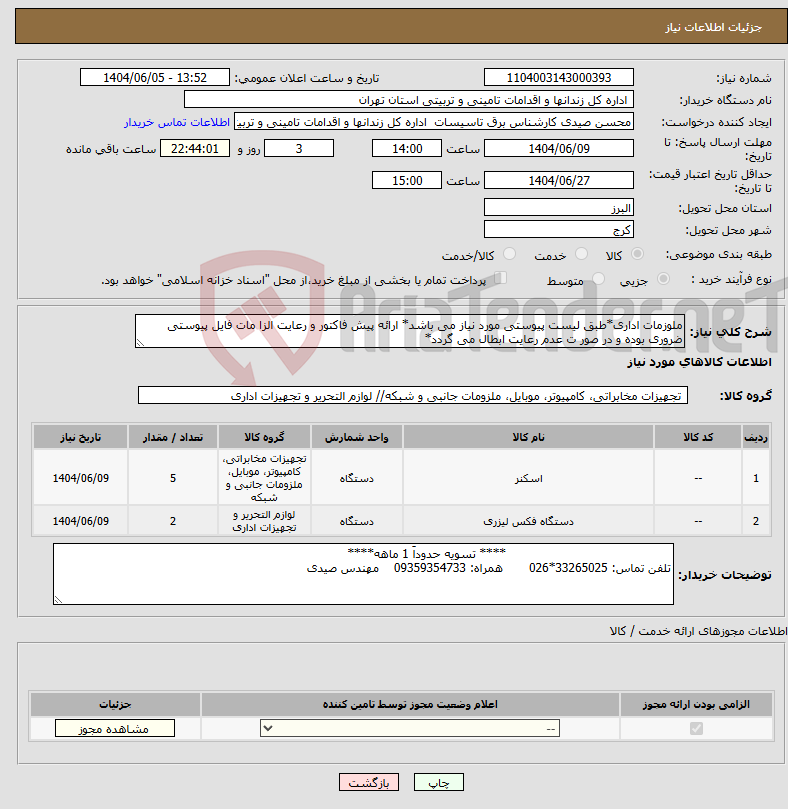Click the توضیحات خریدار notes textarea

point(363,574)
